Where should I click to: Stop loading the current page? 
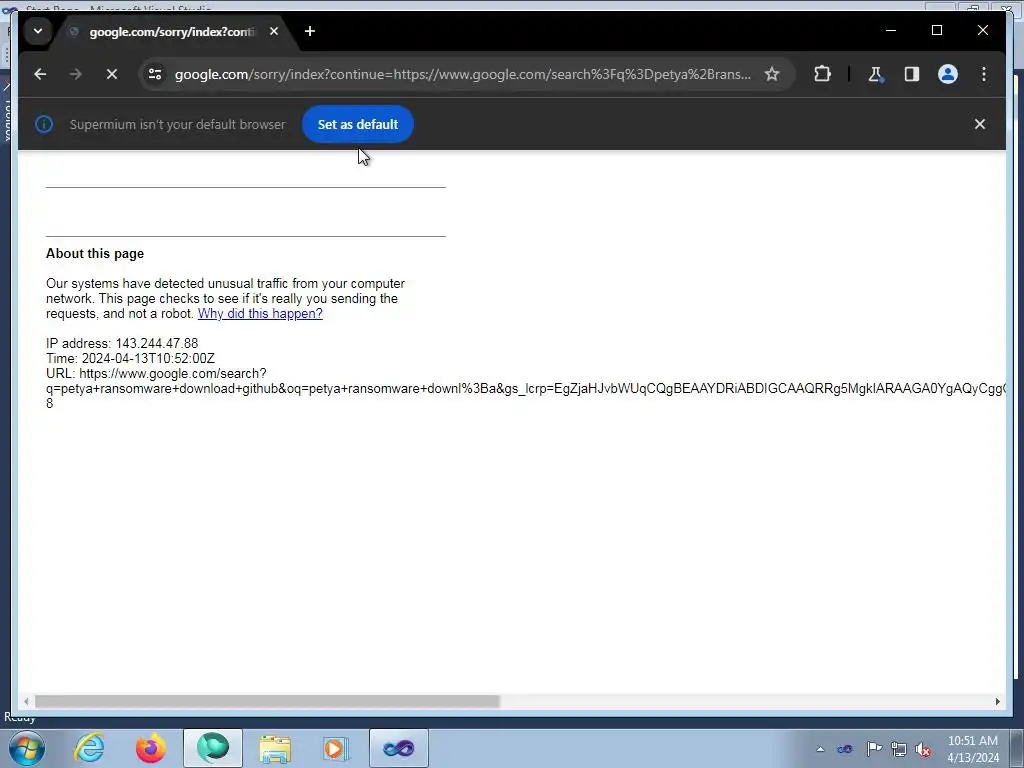(x=112, y=74)
